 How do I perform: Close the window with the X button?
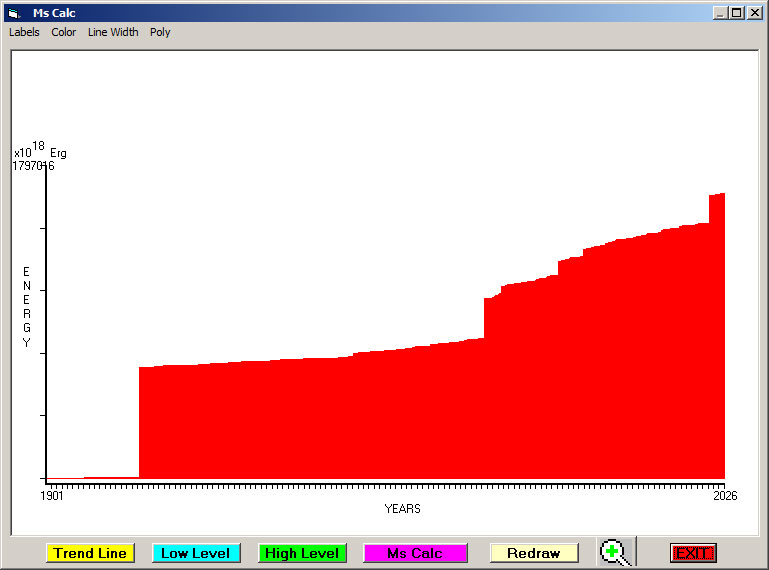(x=753, y=13)
